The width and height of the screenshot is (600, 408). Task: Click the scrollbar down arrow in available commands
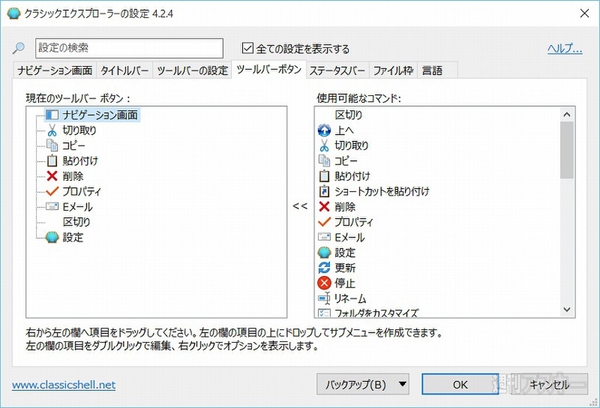(567, 309)
